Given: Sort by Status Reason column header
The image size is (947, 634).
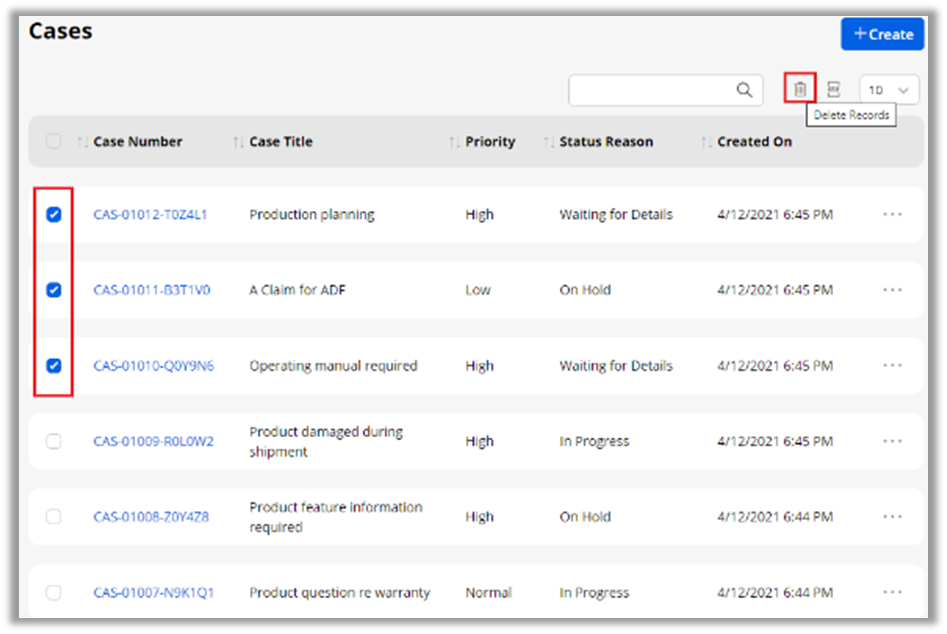Looking at the screenshot, I should [605, 142].
